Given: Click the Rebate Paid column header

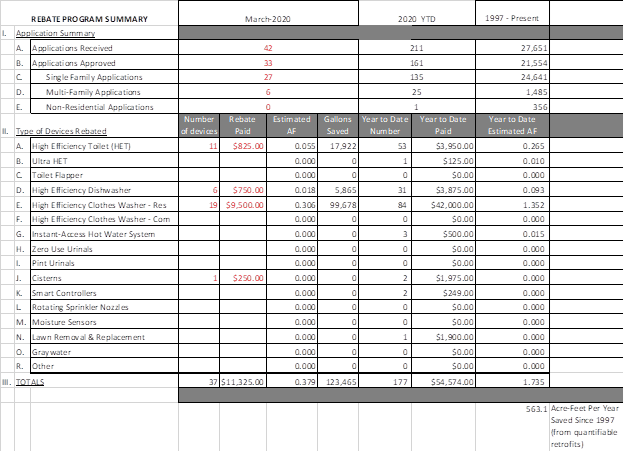Looking at the screenshot, I should pos(243,124).
